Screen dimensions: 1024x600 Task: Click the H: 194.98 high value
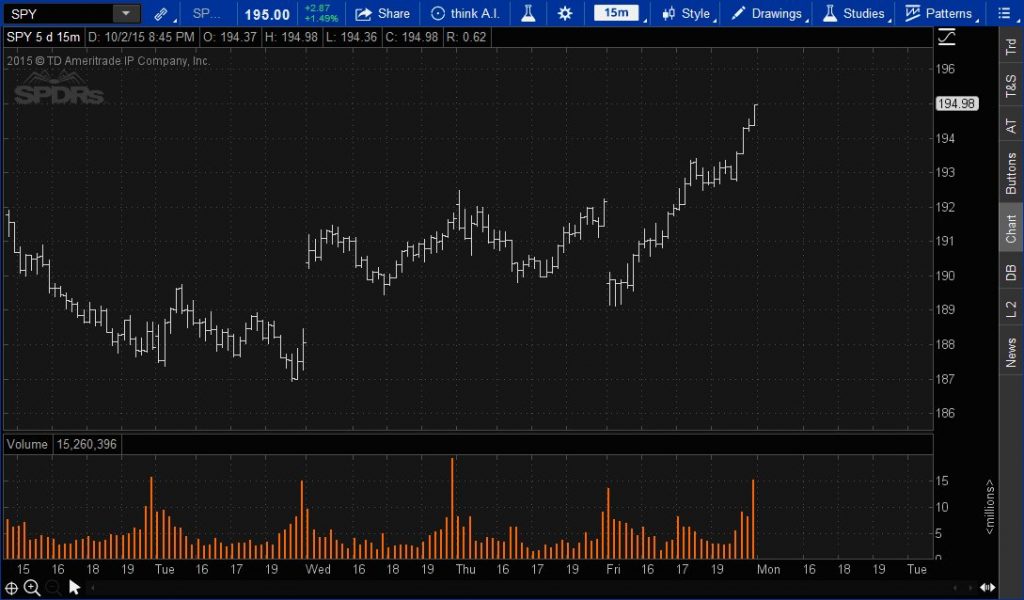tap(291, 37)
